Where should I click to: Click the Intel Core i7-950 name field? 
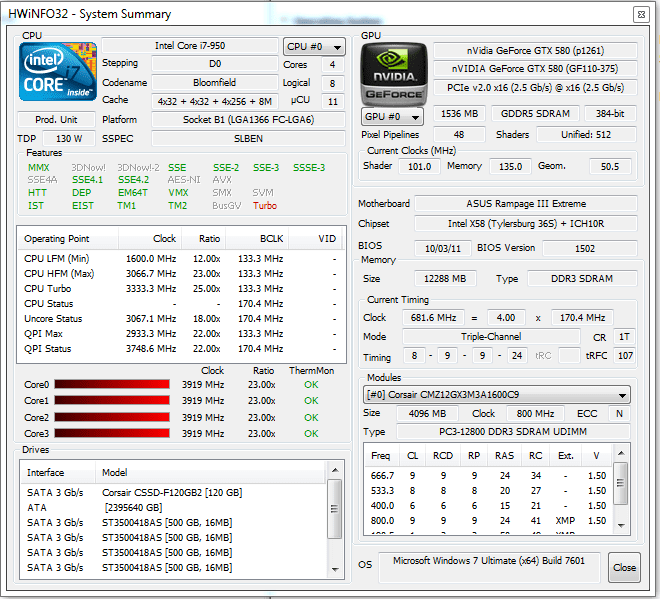(x=190, y=46)
